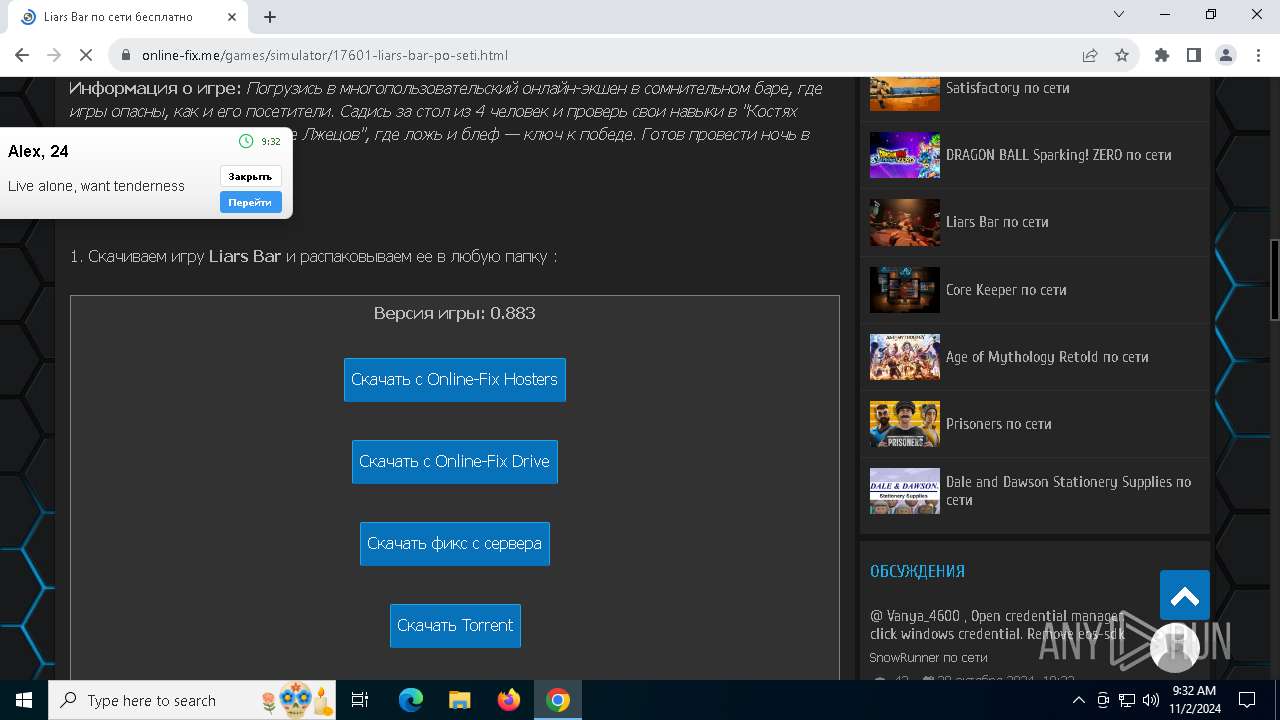
Task: Click Скачать с Online-Fix Hosters button
Action: coord(455,380)
